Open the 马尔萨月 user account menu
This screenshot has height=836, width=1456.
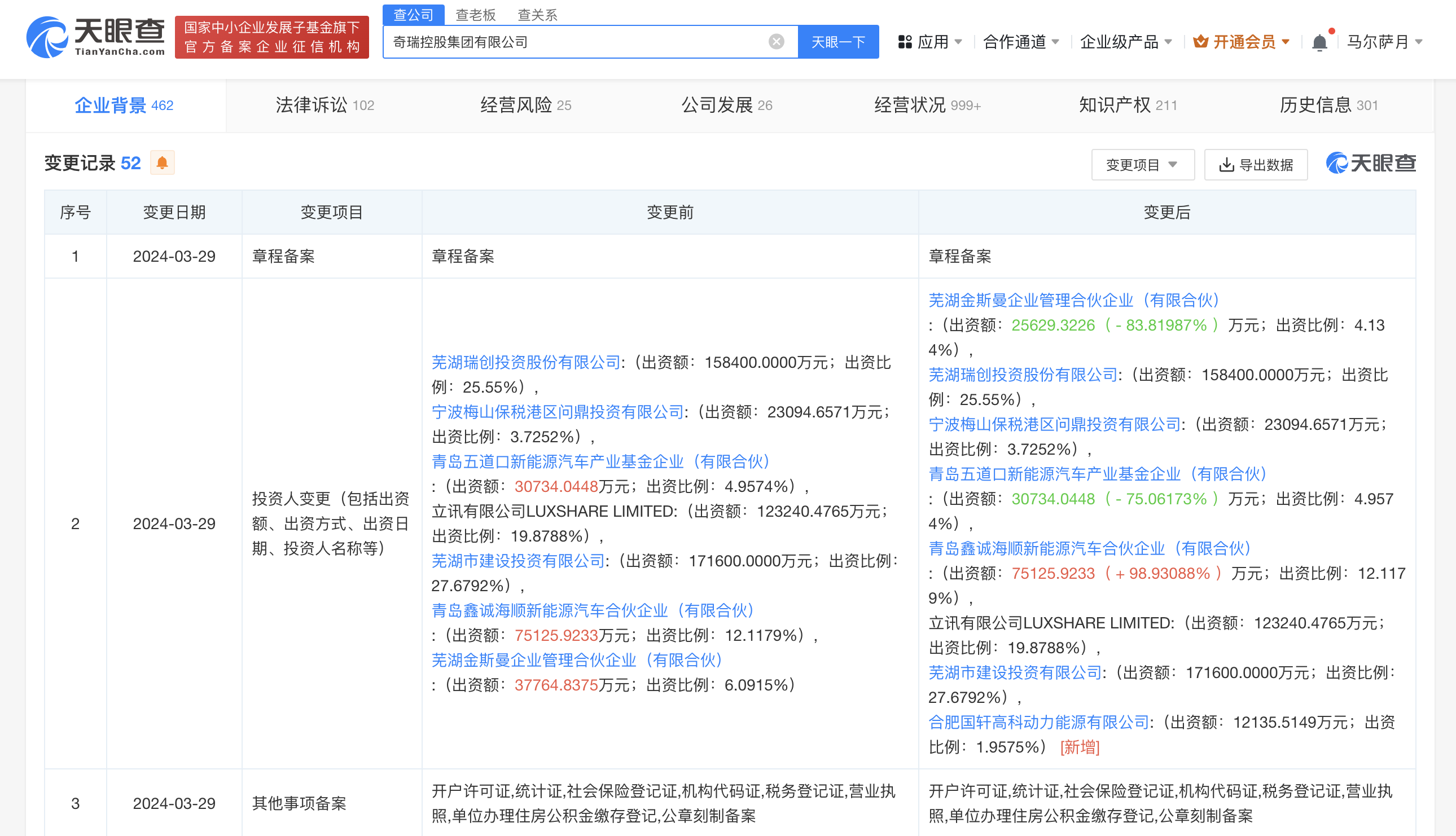[1384, 42]
